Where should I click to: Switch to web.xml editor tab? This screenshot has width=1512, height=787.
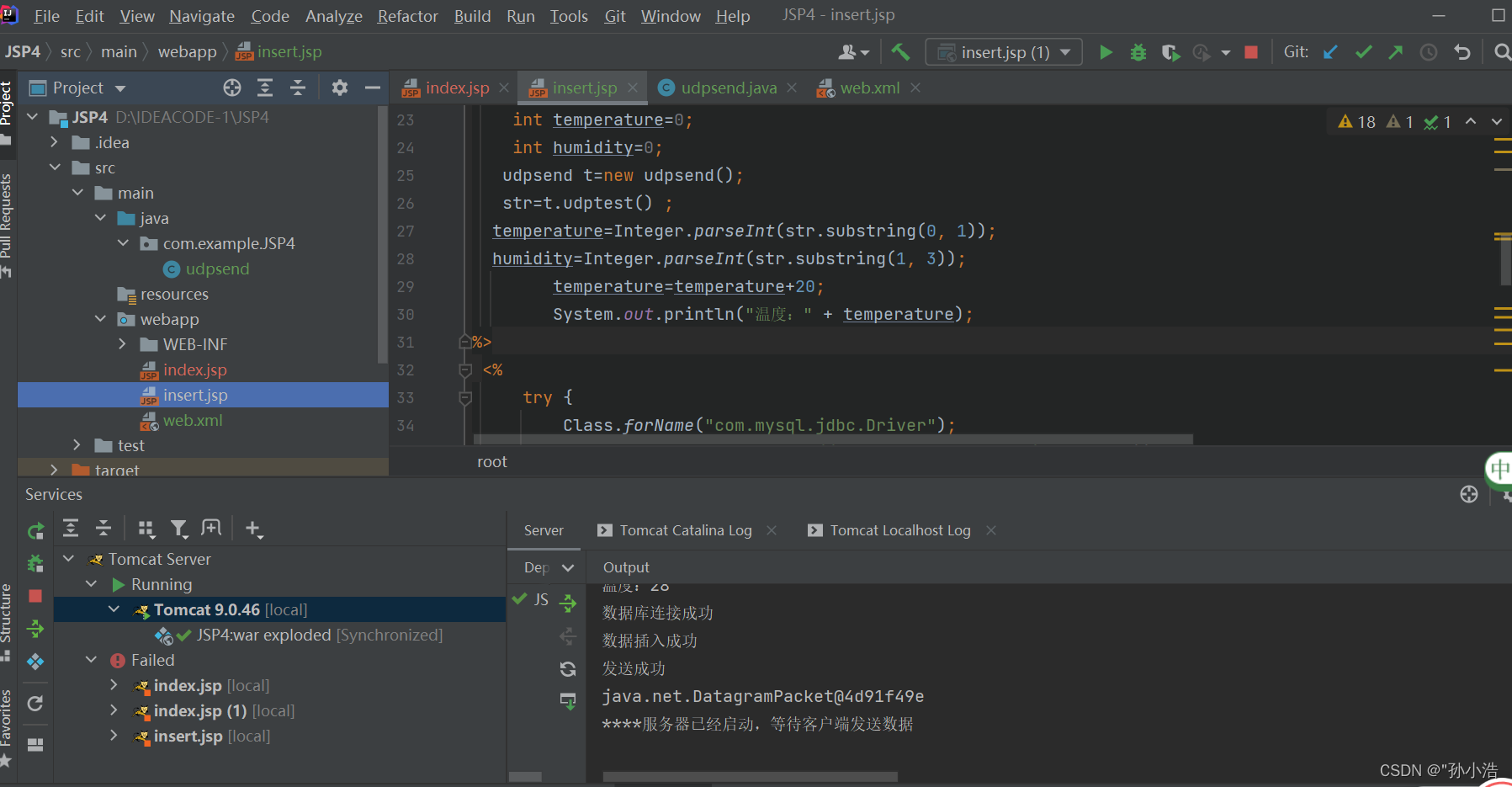pos(869,88)
